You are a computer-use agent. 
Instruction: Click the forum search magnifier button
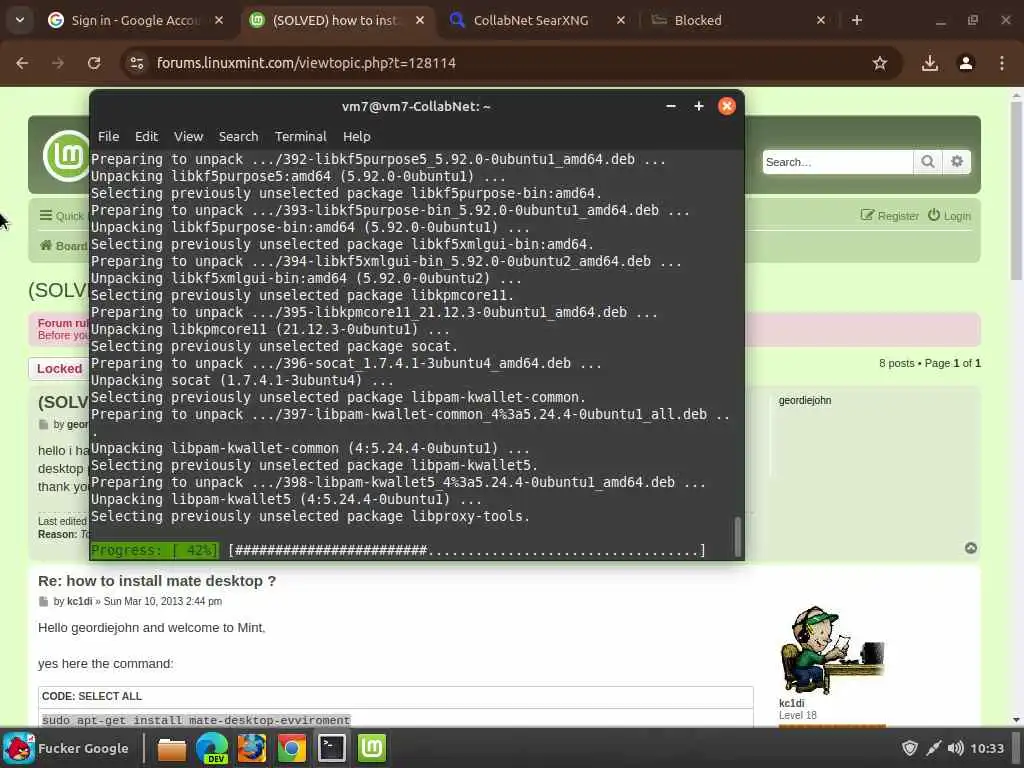[x=928, y=162]
